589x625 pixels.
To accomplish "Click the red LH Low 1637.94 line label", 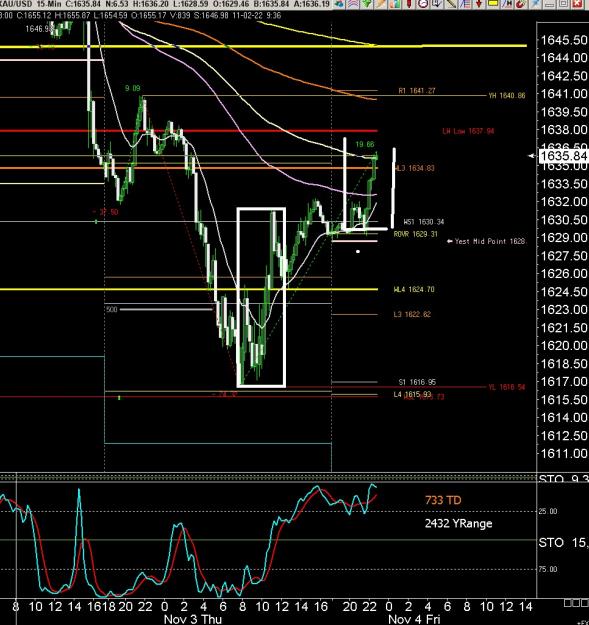I will 468,131.
